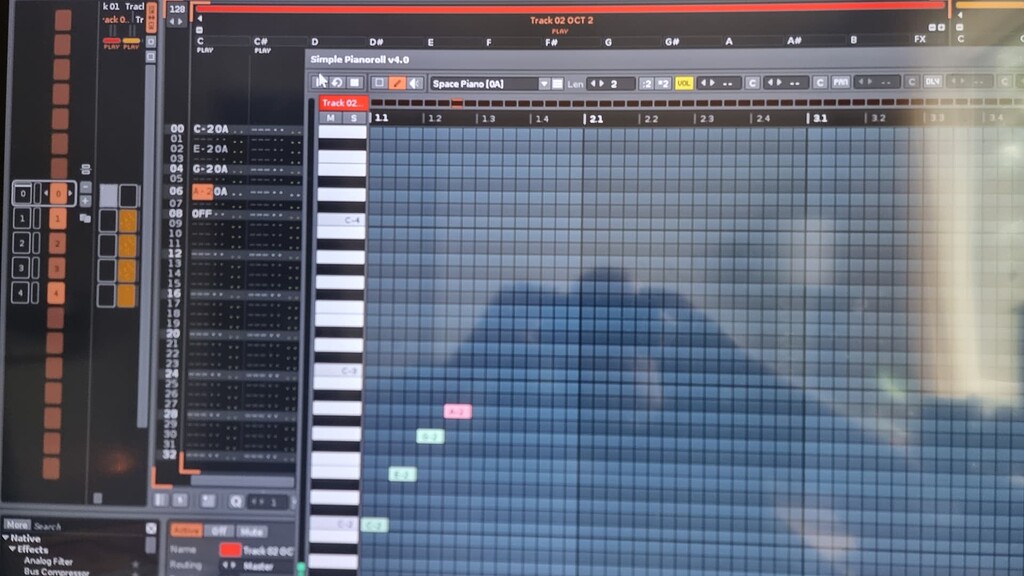Viewport: 1024px width, 576px height.
Task: Click the highlighted A-2 cell on line 06
Action: [x=202, y=191]
